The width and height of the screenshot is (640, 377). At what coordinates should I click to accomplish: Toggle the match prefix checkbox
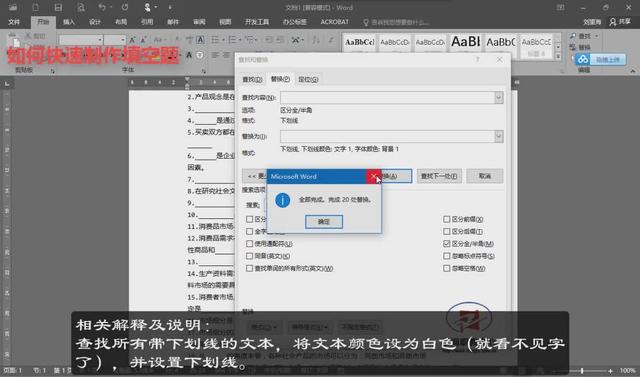[x=447, y=220]
